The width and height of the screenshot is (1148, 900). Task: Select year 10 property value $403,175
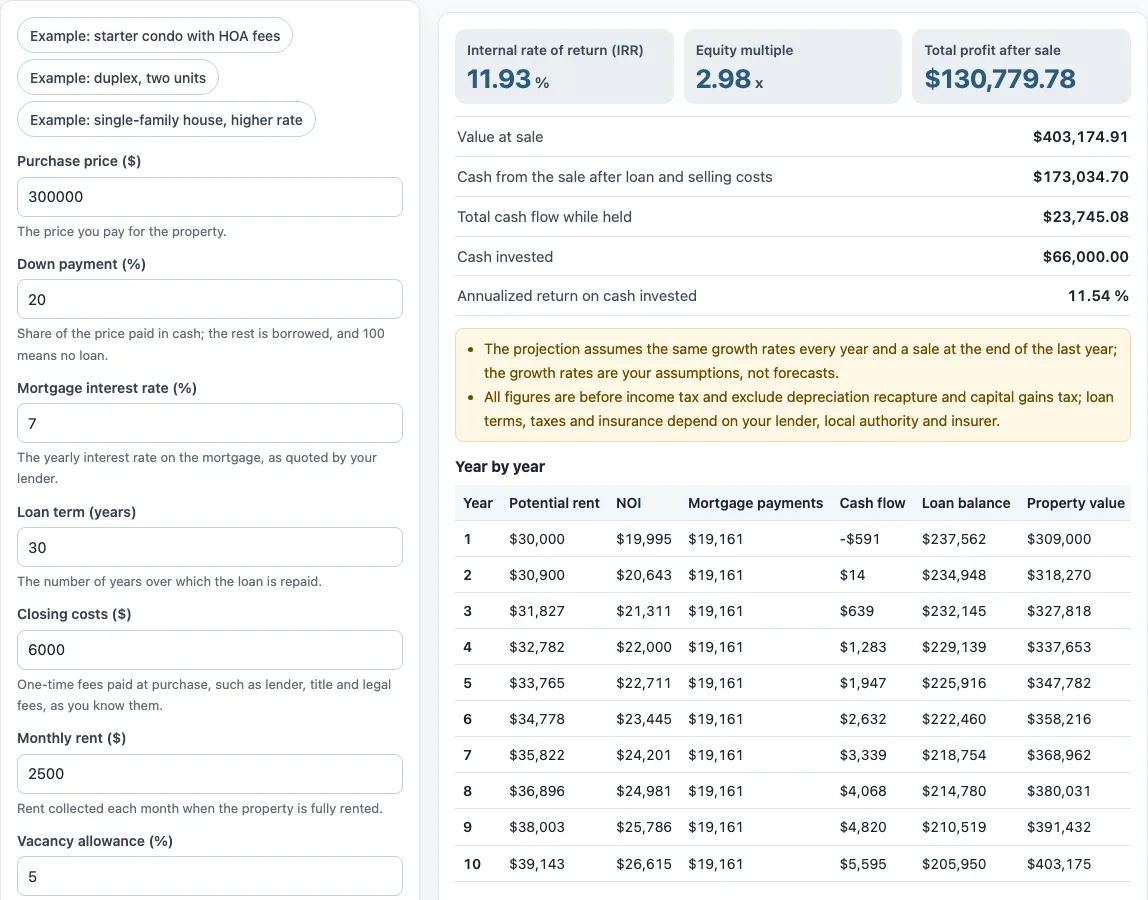[1059, 864]
